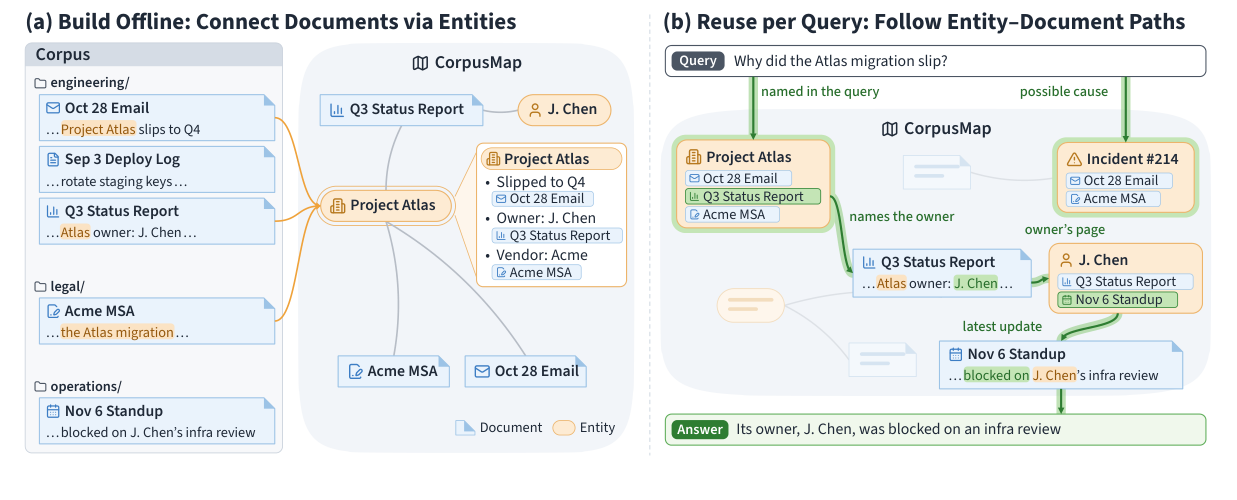Open Q3 Status Report chip in panel (b) J. Chen card
Screen dimensions: 1237x500
pos(1125,282)
